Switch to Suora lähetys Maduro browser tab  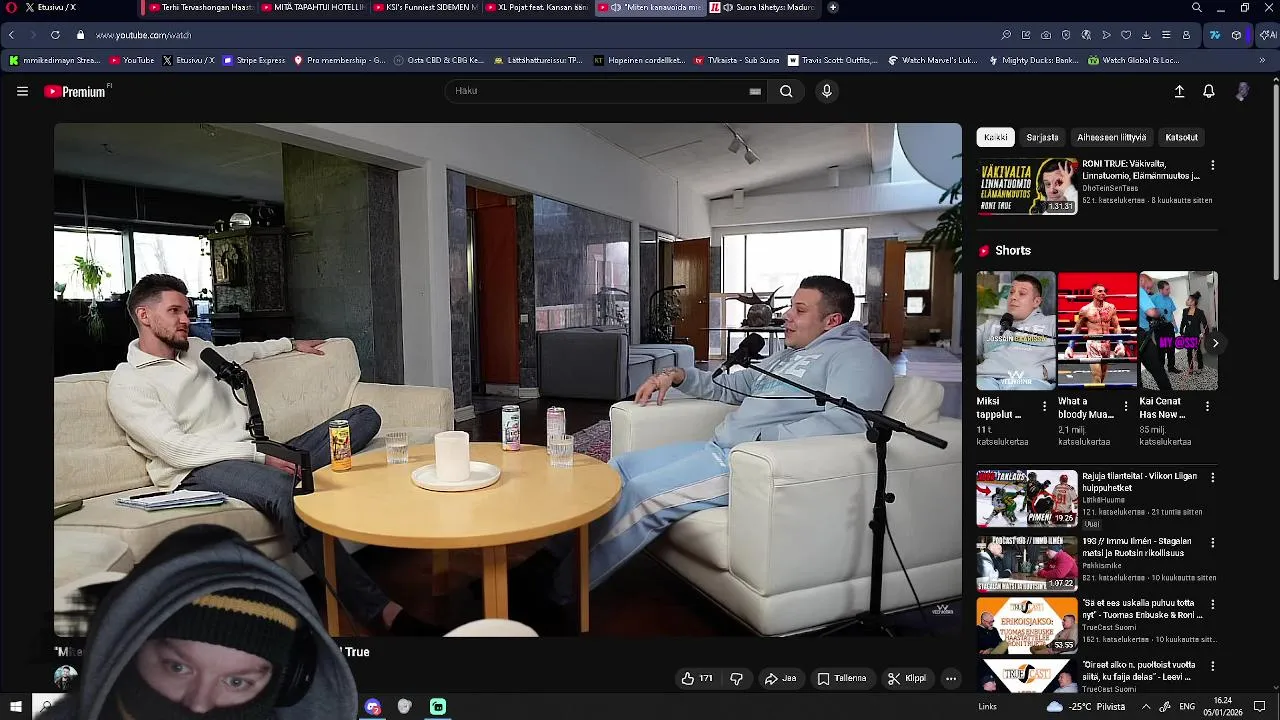click(762, 7)
